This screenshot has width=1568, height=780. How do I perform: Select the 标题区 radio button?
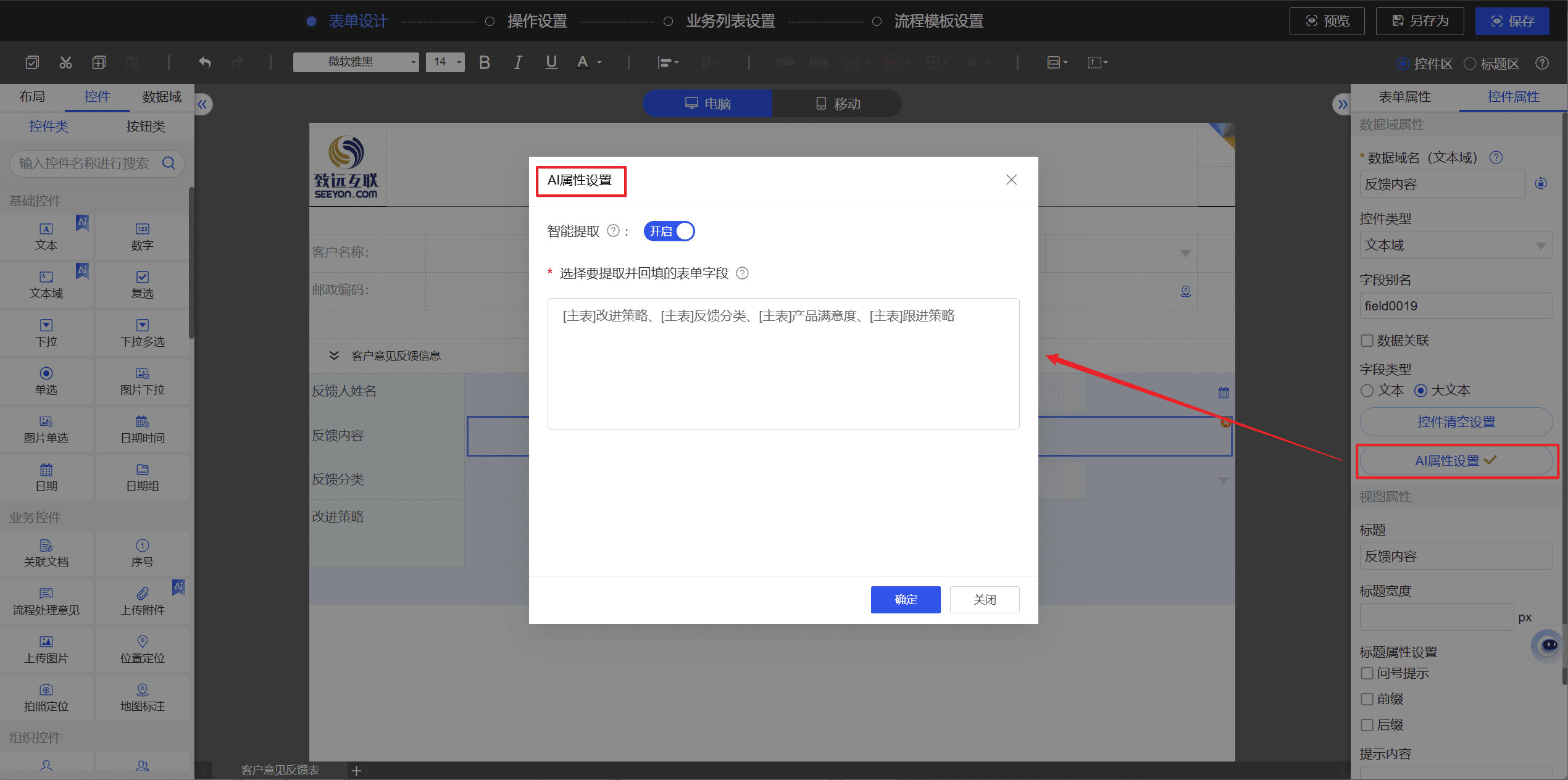1470,64
